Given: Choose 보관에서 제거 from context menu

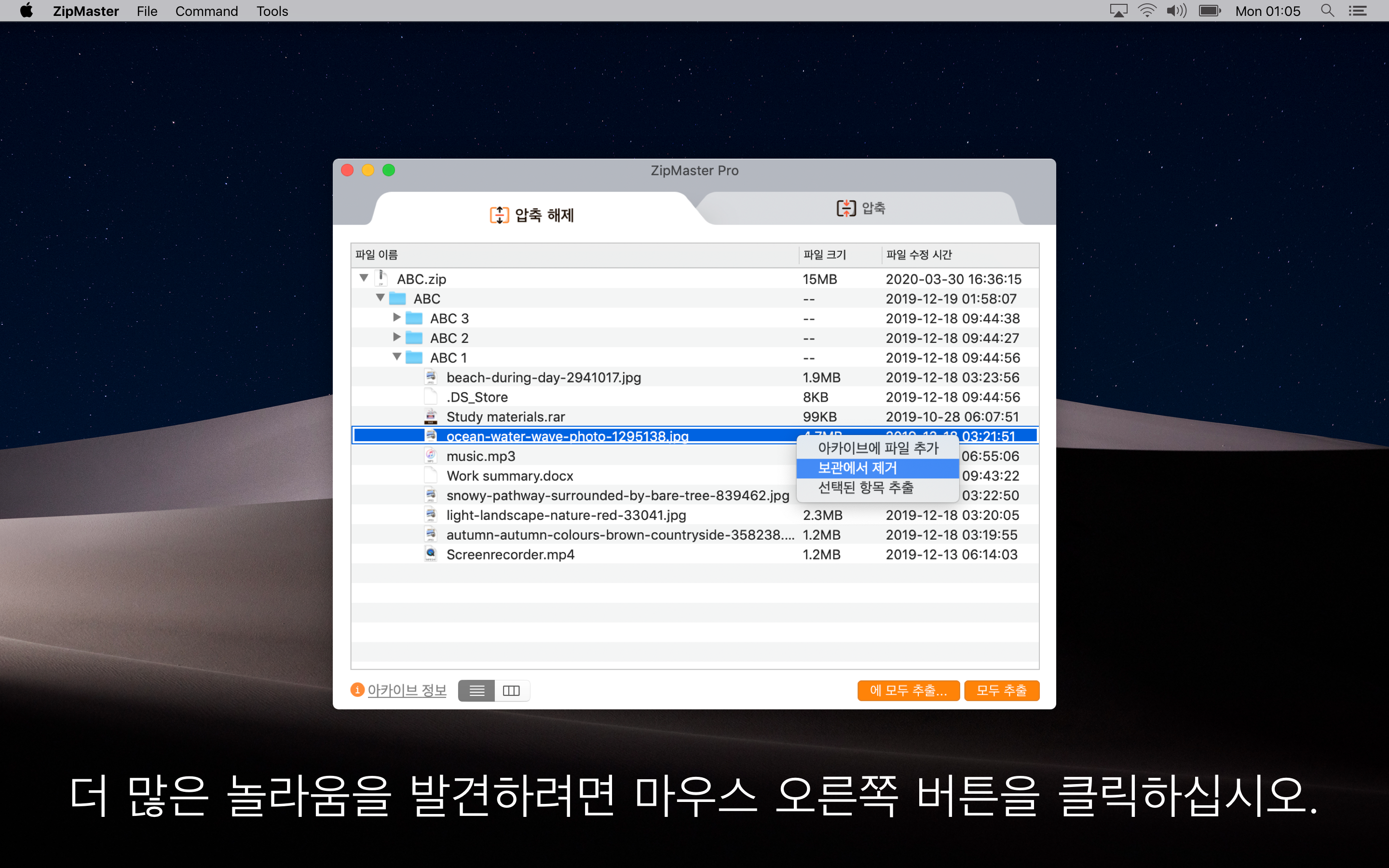Looking at the screenshot, I should (x=878, y=468).
